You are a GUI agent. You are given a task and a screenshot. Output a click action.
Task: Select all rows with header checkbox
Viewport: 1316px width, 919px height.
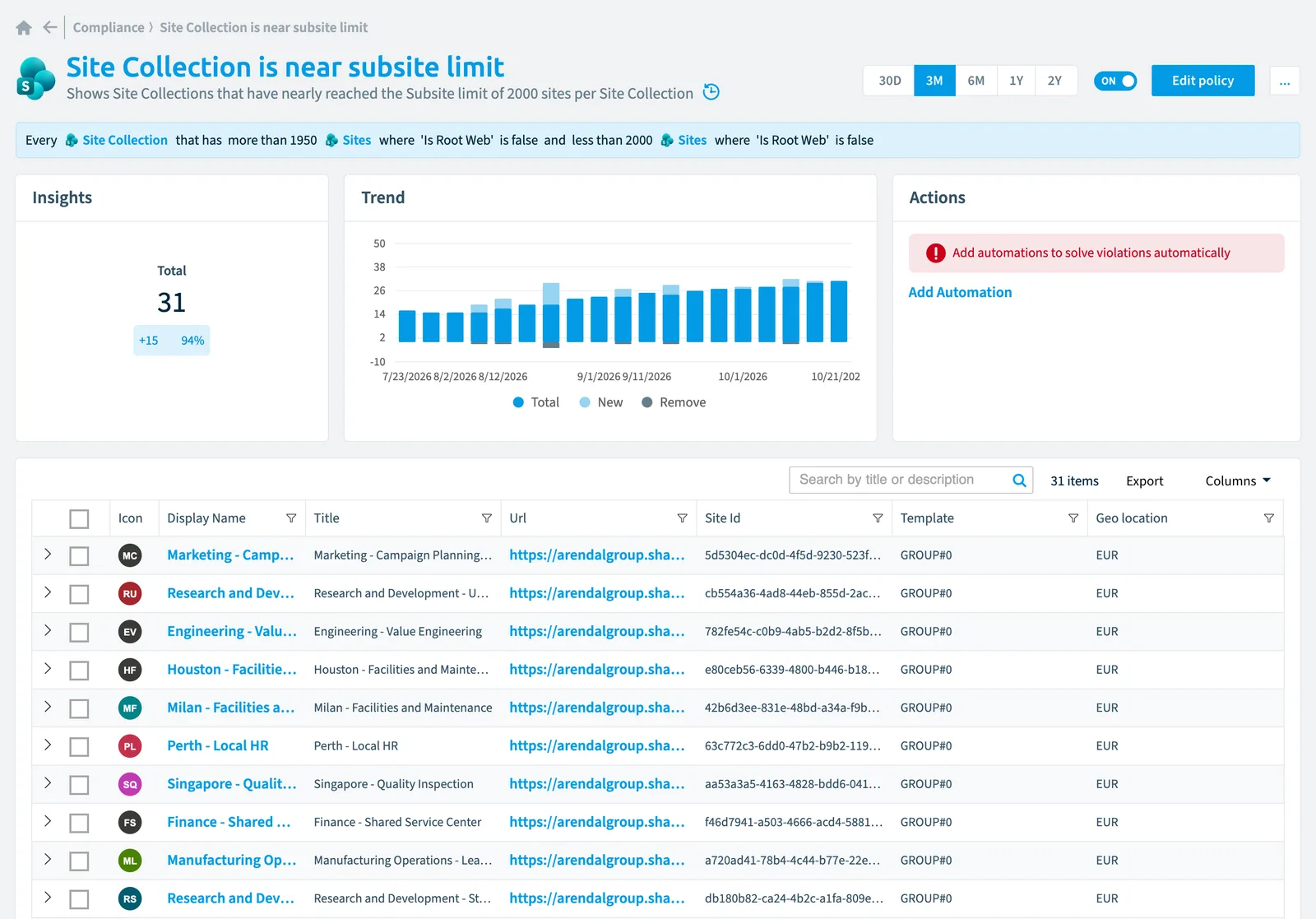click(79, 519)
